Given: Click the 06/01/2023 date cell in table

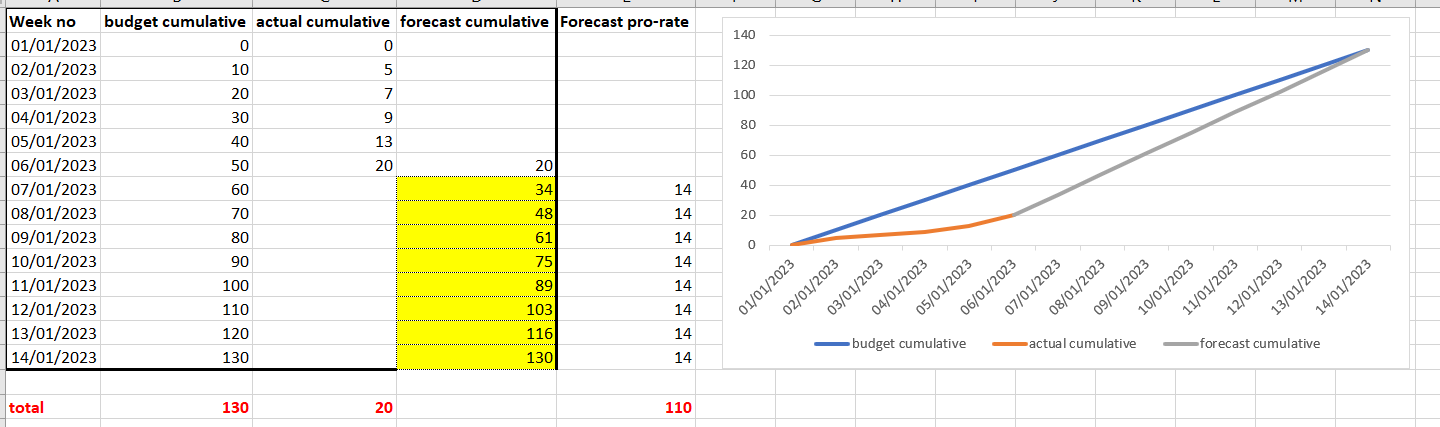Looking at the screenshot, I should pyautogui.click(x=53, y=165).
